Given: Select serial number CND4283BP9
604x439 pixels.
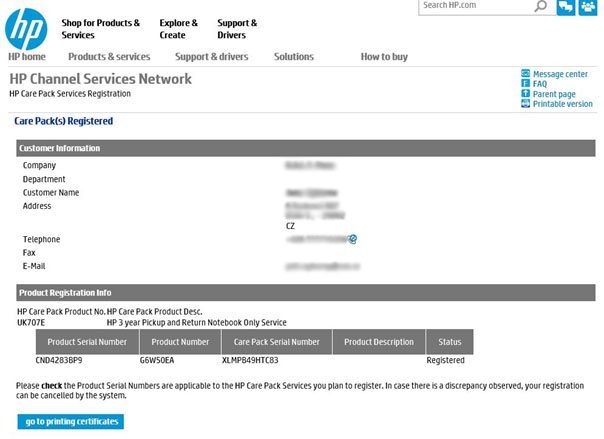Looking at the screenshot, I should click(x=59, y=360).
